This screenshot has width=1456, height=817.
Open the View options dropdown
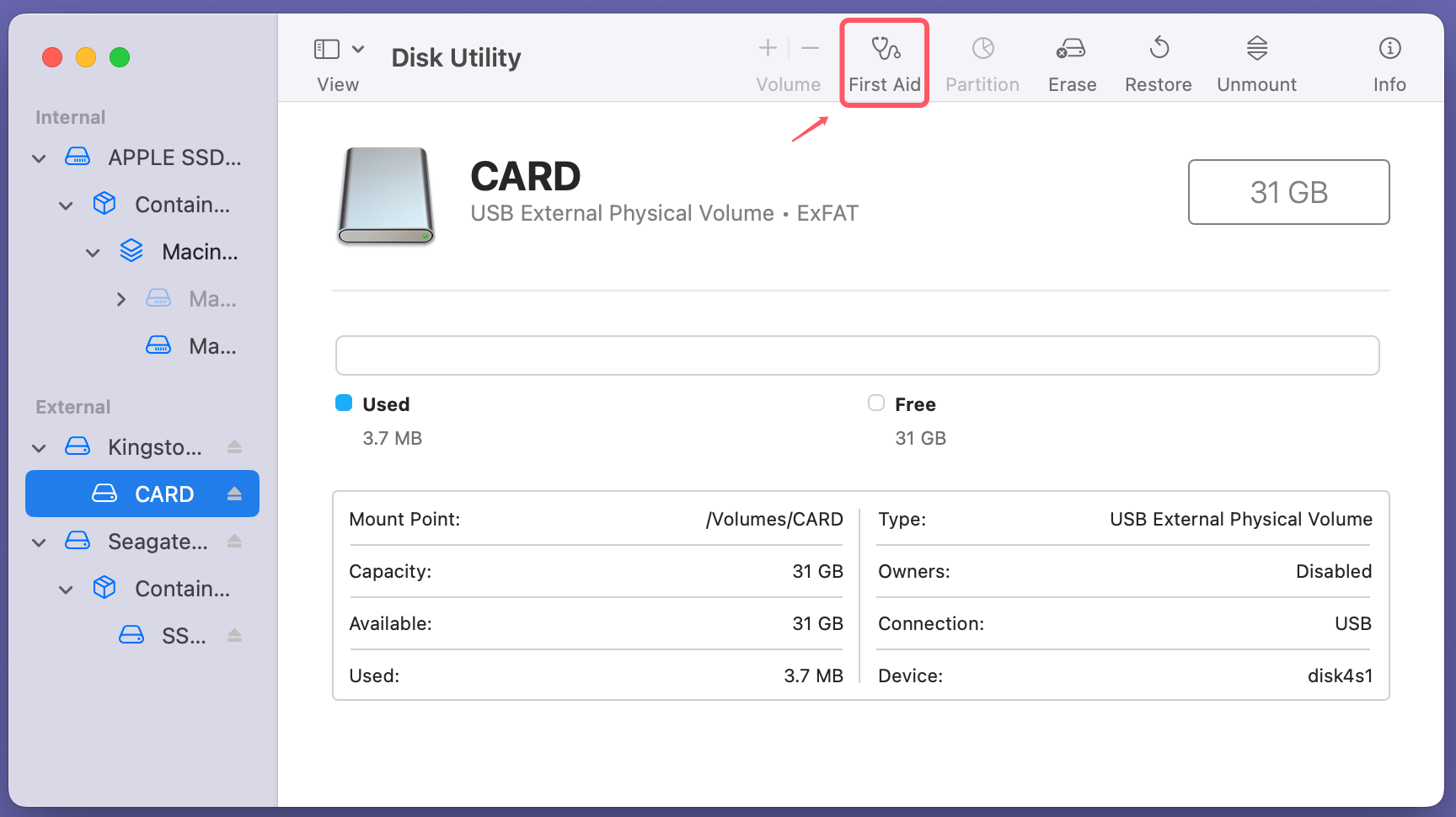(x=357, y=48)
